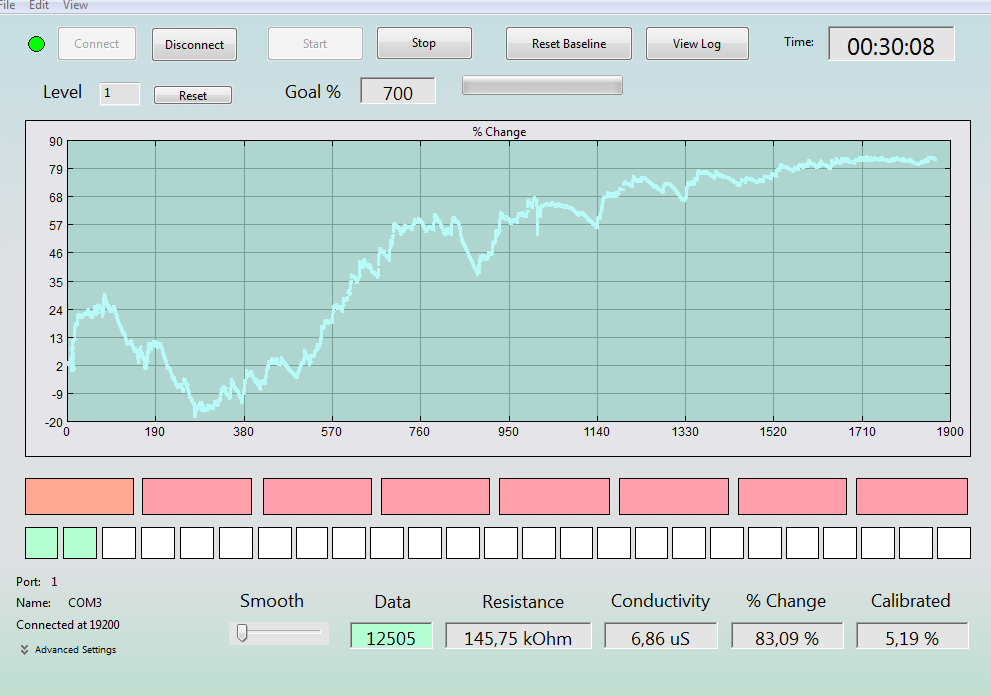The height and width of the screenshot is (696, 991).
Task: Click the green connection status indicator
Action: click(x=37, y=44)
